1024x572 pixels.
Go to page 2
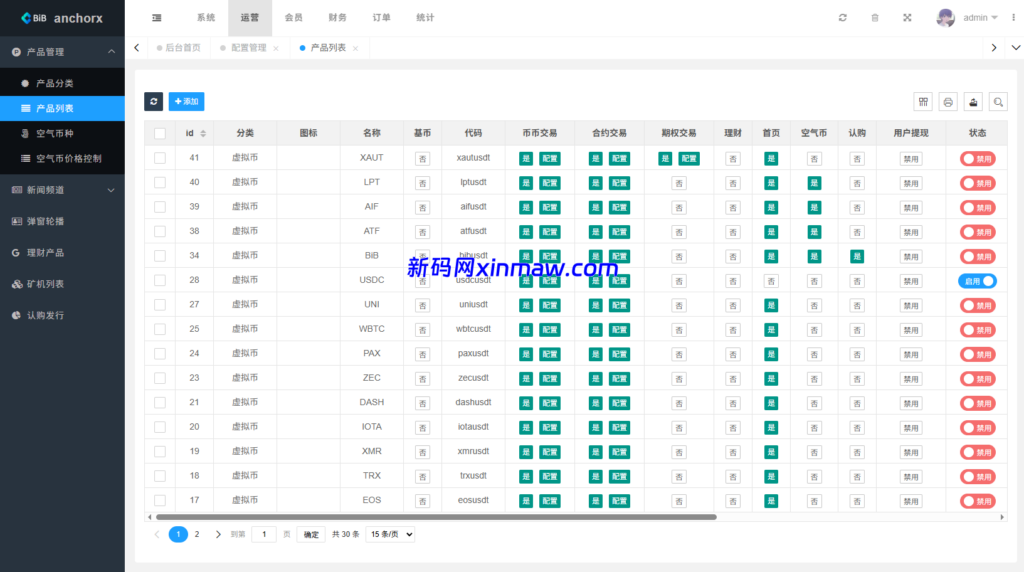click(197, 534)
